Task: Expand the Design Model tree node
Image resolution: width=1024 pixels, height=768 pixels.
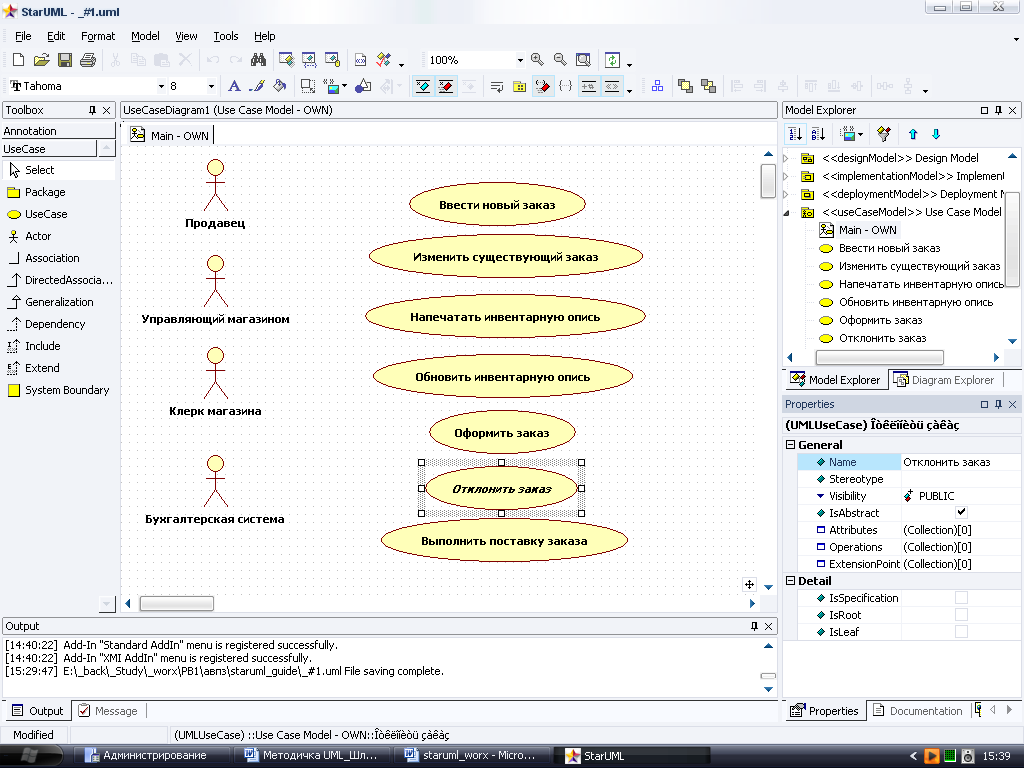Action: point(786,158)
